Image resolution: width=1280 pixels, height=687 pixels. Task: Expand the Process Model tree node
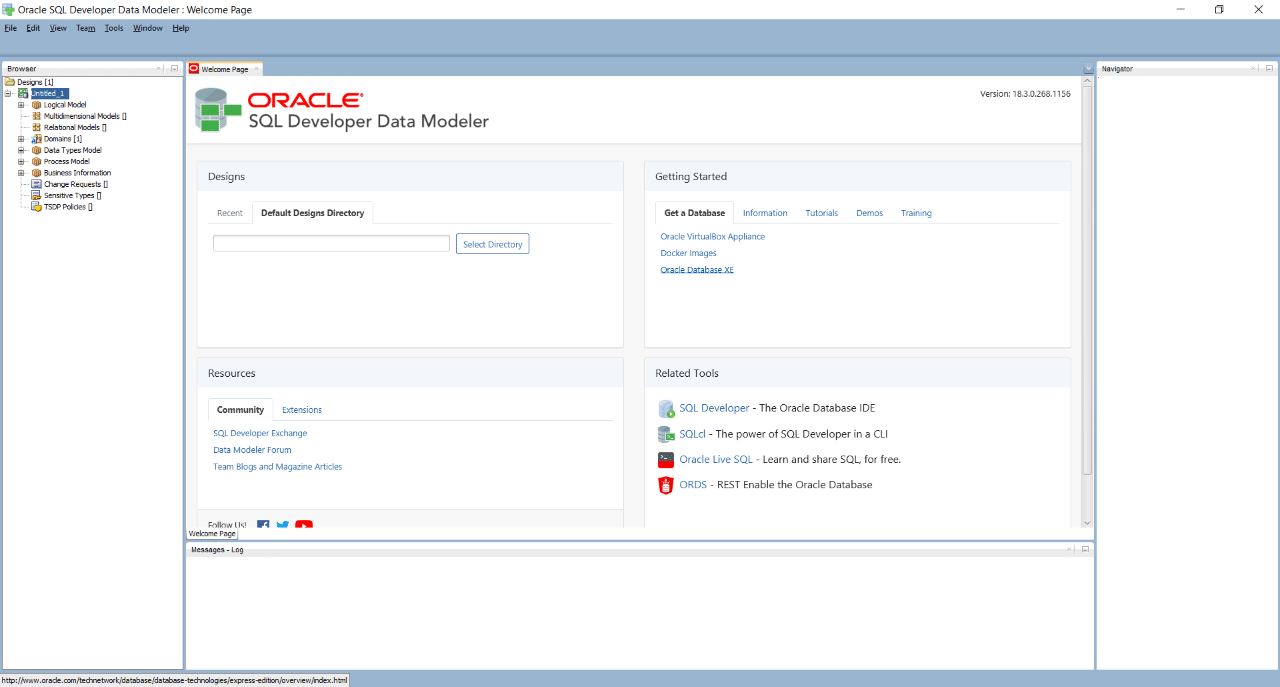[x=20, y=161]
